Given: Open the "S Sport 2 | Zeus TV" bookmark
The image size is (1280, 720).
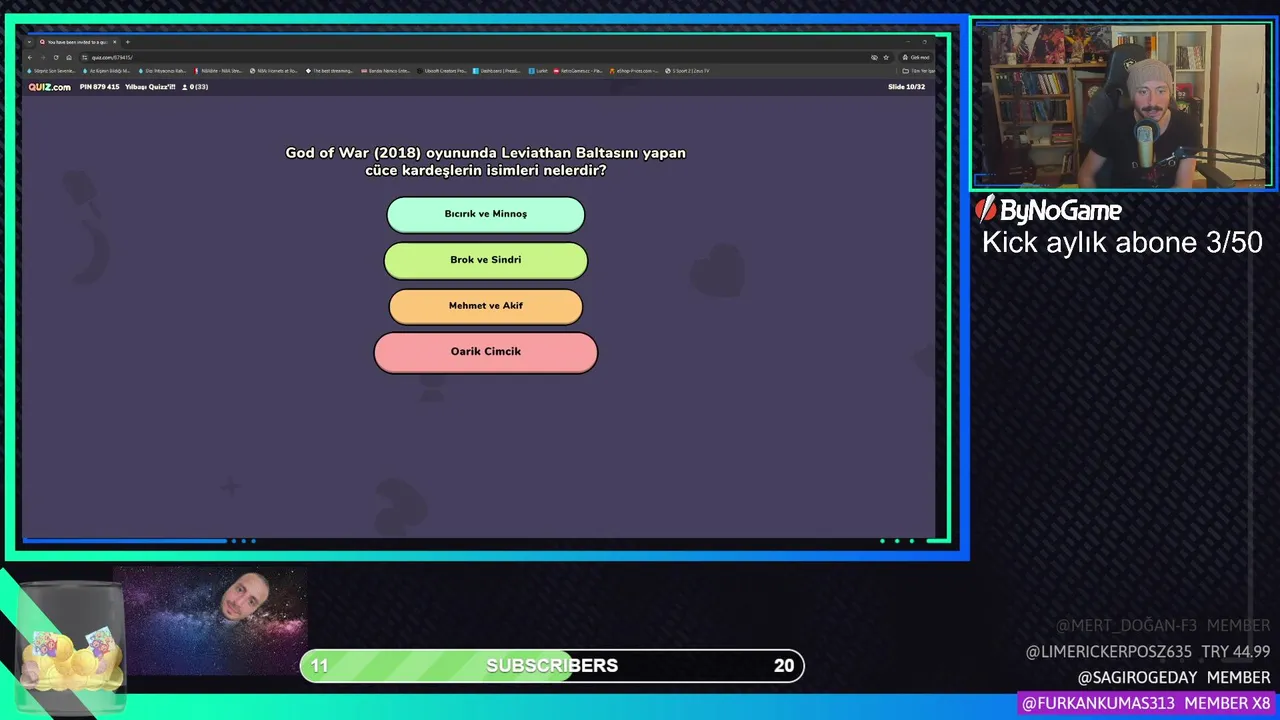Looking at the screenshot, I should click(x=688, y=71).
